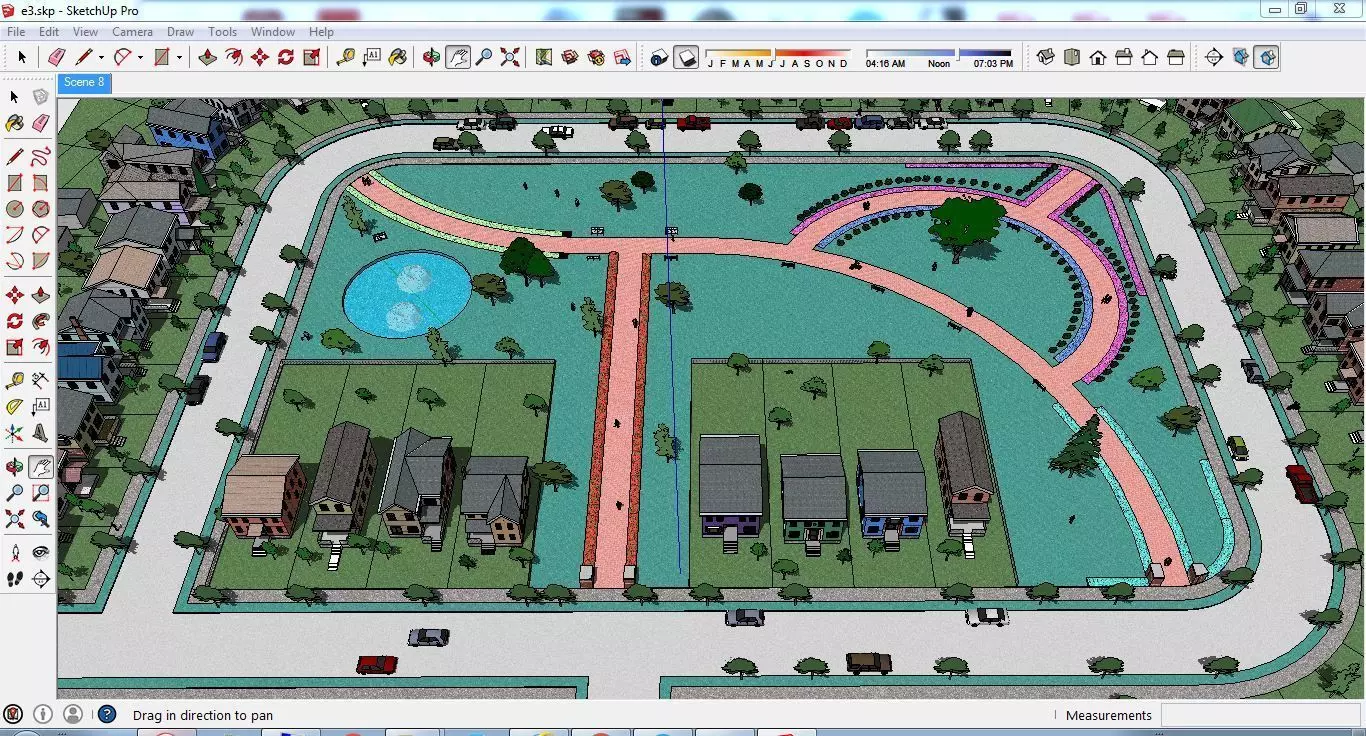Select Orbit tool in top toolbar
The image size is (1366, 736).
(431, 57)
